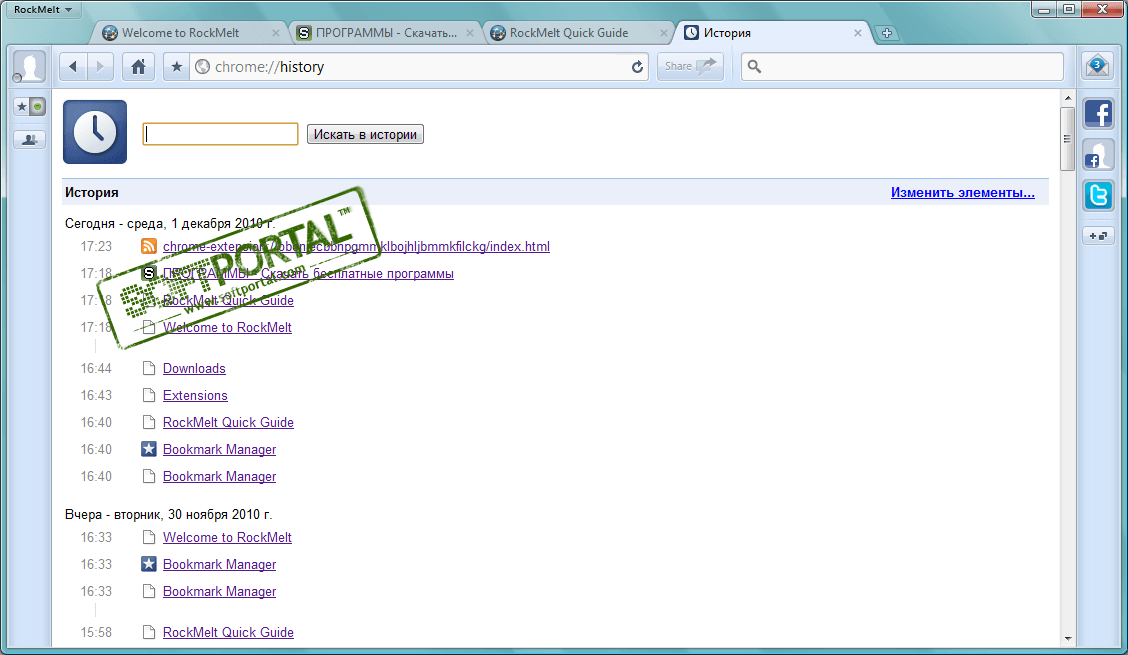This screenshot has height=655, width=1128.
Task: Open the 16:43 Extensions link
Action: (x=195, y=395)
